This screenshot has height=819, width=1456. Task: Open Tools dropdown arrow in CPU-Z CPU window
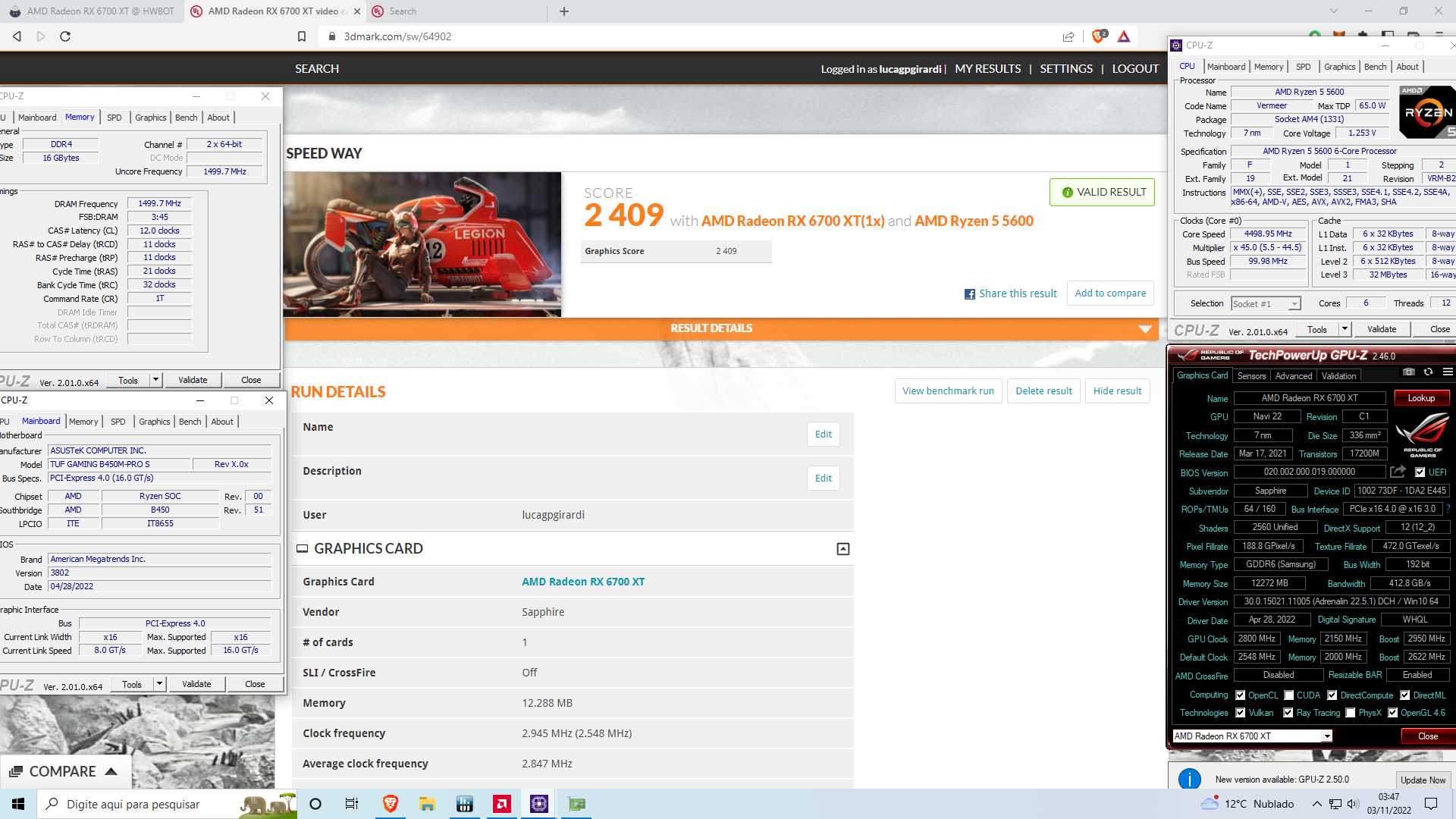click(1345, 329)
